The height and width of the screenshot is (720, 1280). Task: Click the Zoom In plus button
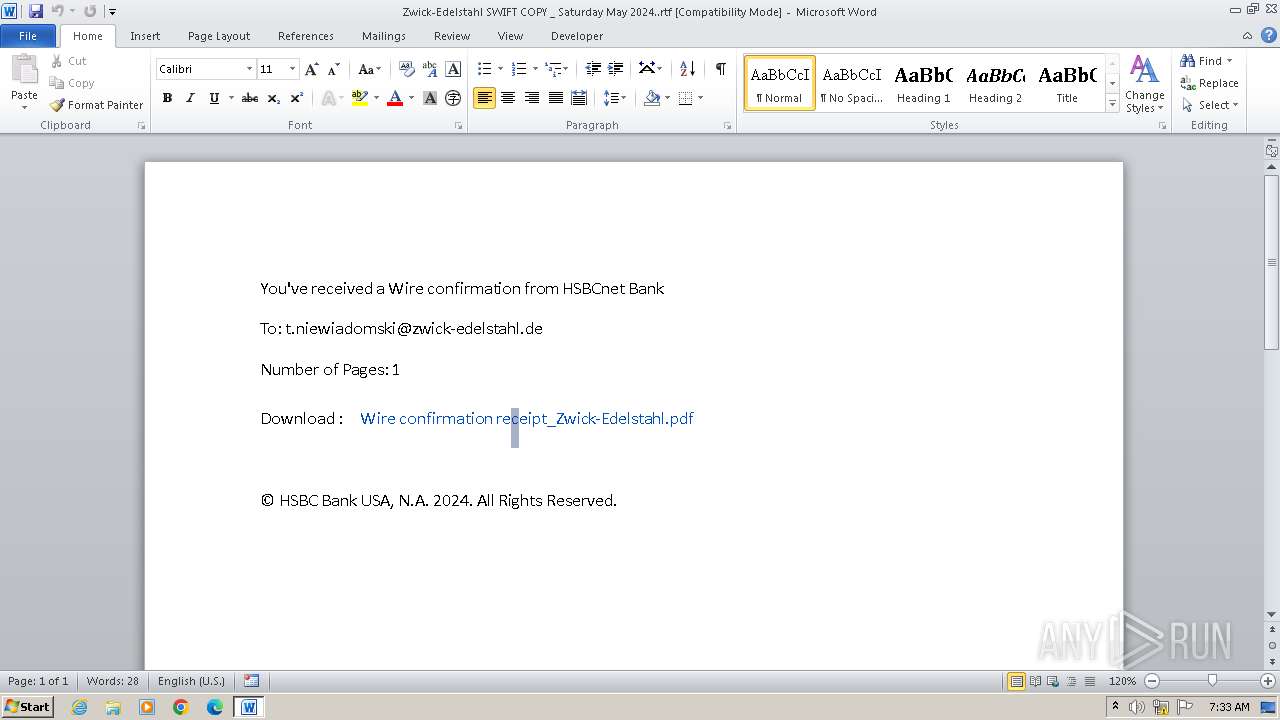pyautogui.click(x=1267, y=681)
